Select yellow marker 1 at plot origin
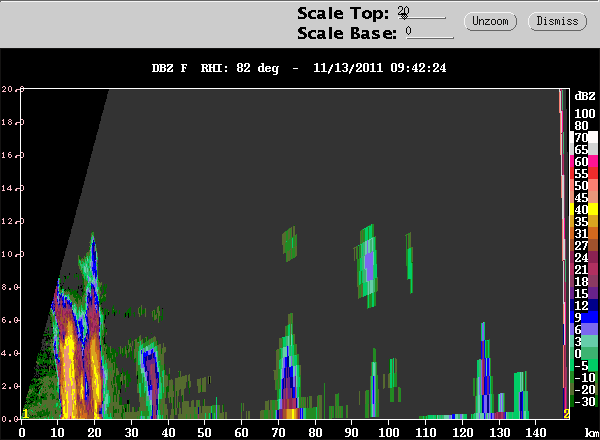 coord(26,414)
